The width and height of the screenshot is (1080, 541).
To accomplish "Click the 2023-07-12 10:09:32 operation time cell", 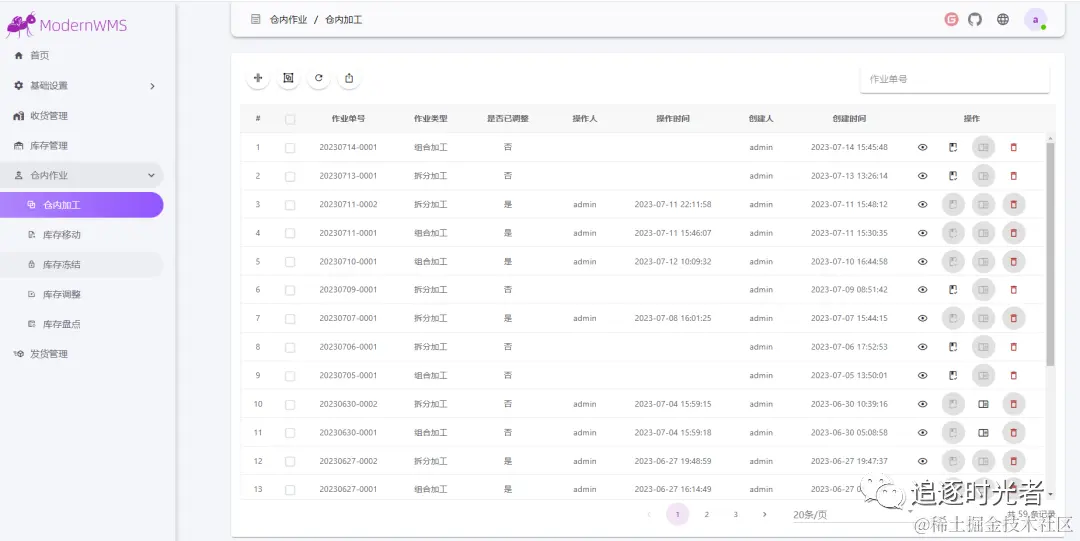I will pyautogui.click(x=673, y=262).
